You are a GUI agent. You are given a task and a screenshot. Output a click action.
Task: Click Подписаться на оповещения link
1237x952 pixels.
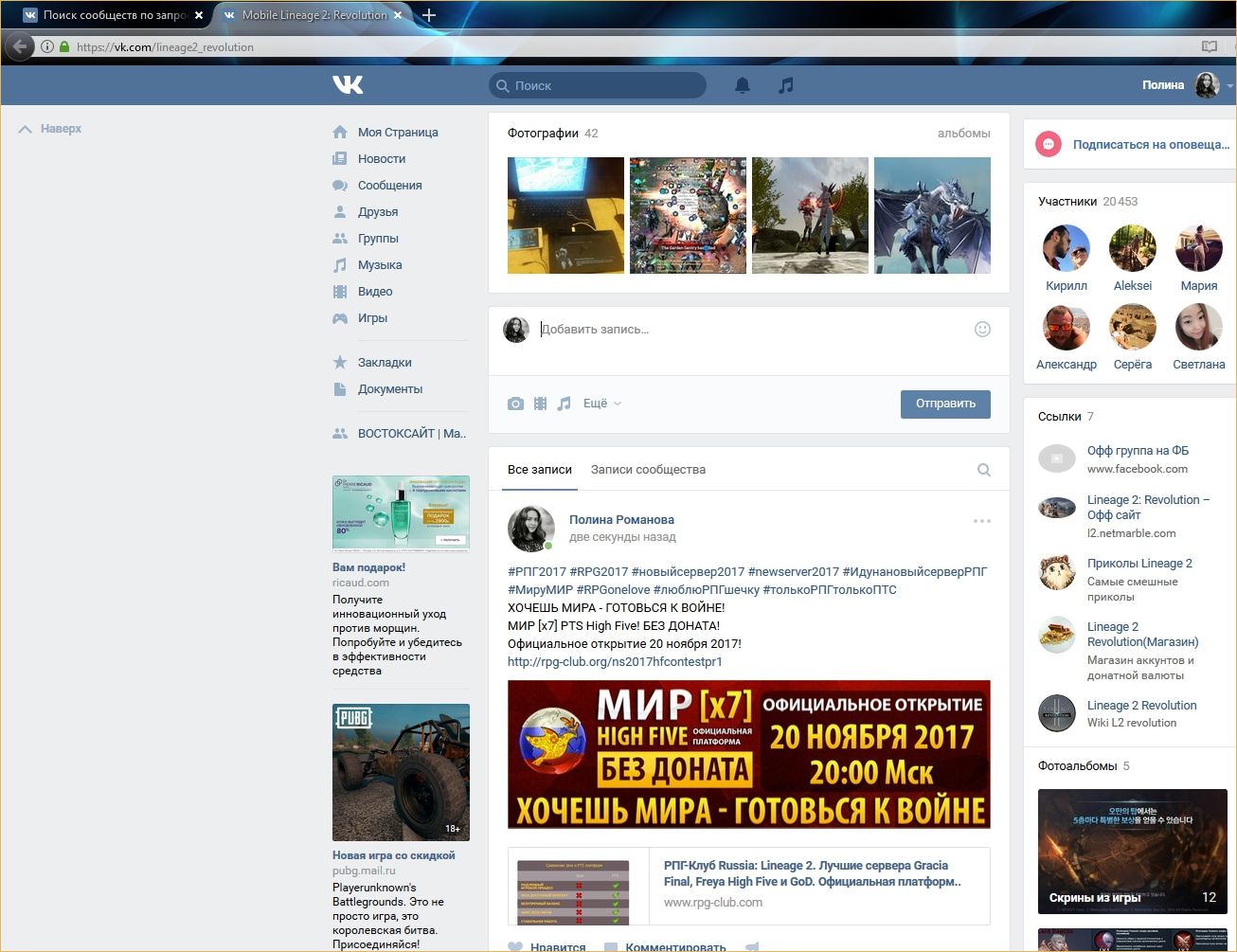tap(1151, 145)
